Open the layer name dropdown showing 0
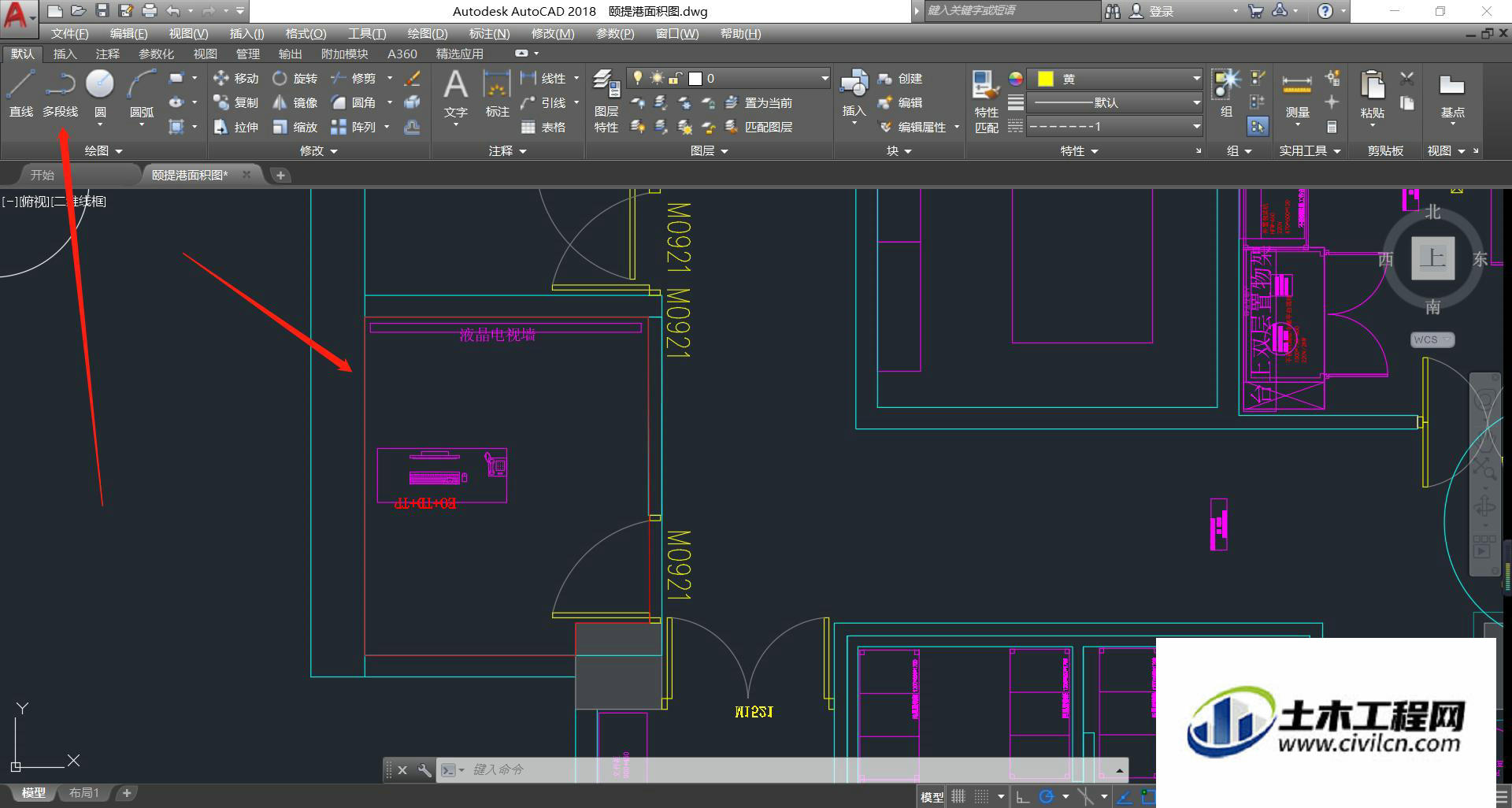Screen dimensions: 1512x808 click(728, 78)
